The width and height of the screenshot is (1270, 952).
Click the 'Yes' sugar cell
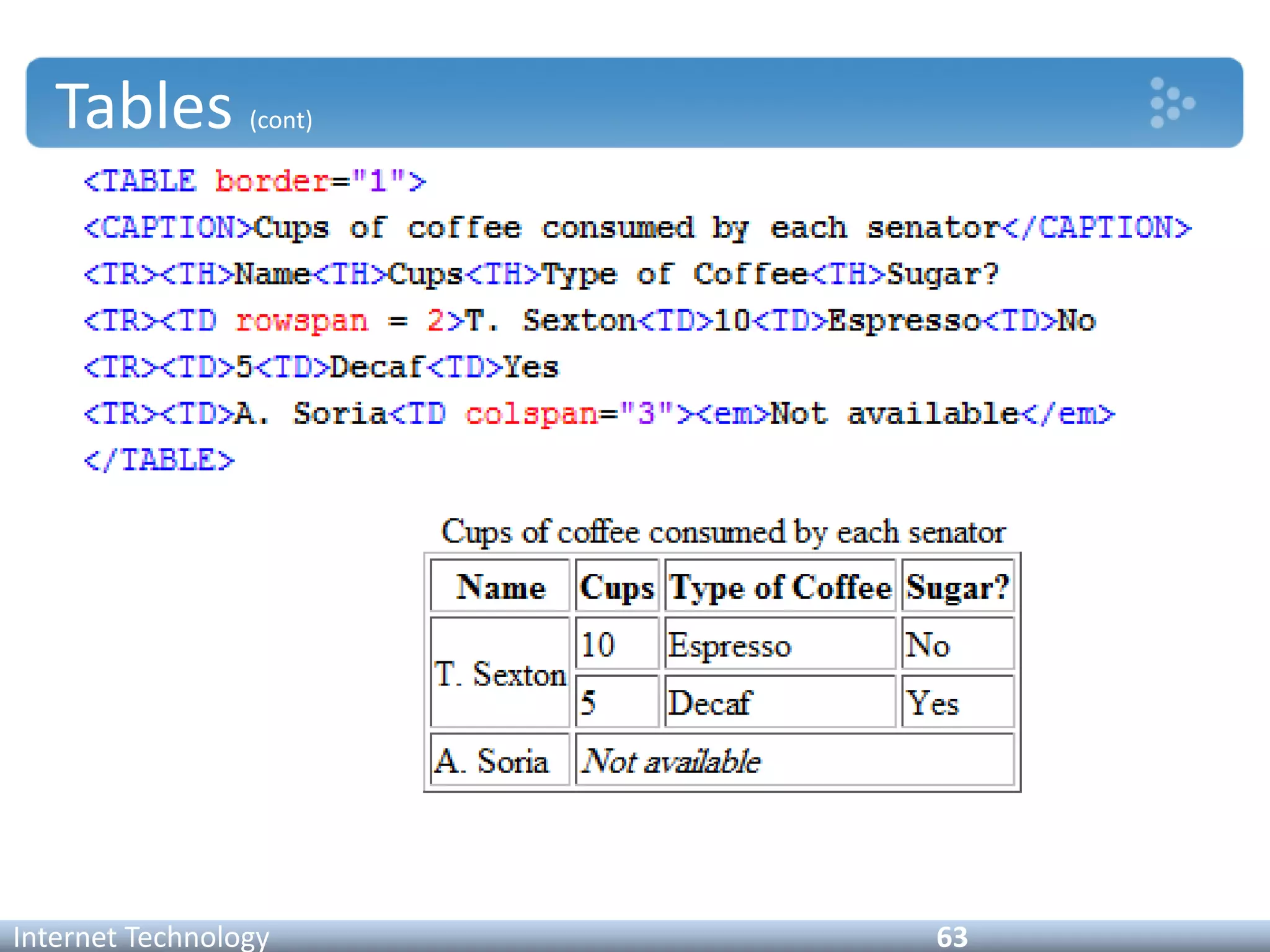tap(958, 702)
